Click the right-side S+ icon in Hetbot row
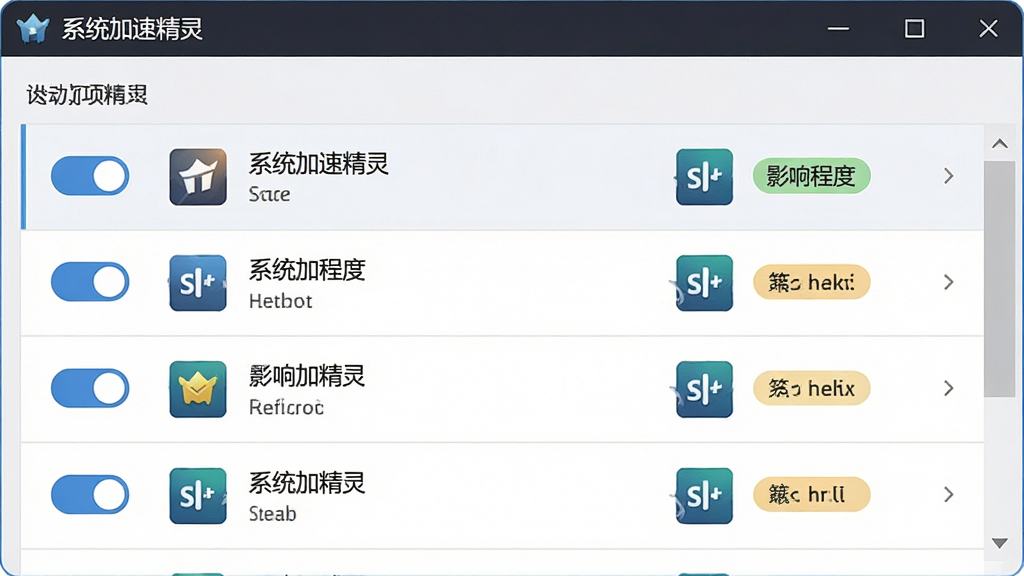 pos(704,283)
